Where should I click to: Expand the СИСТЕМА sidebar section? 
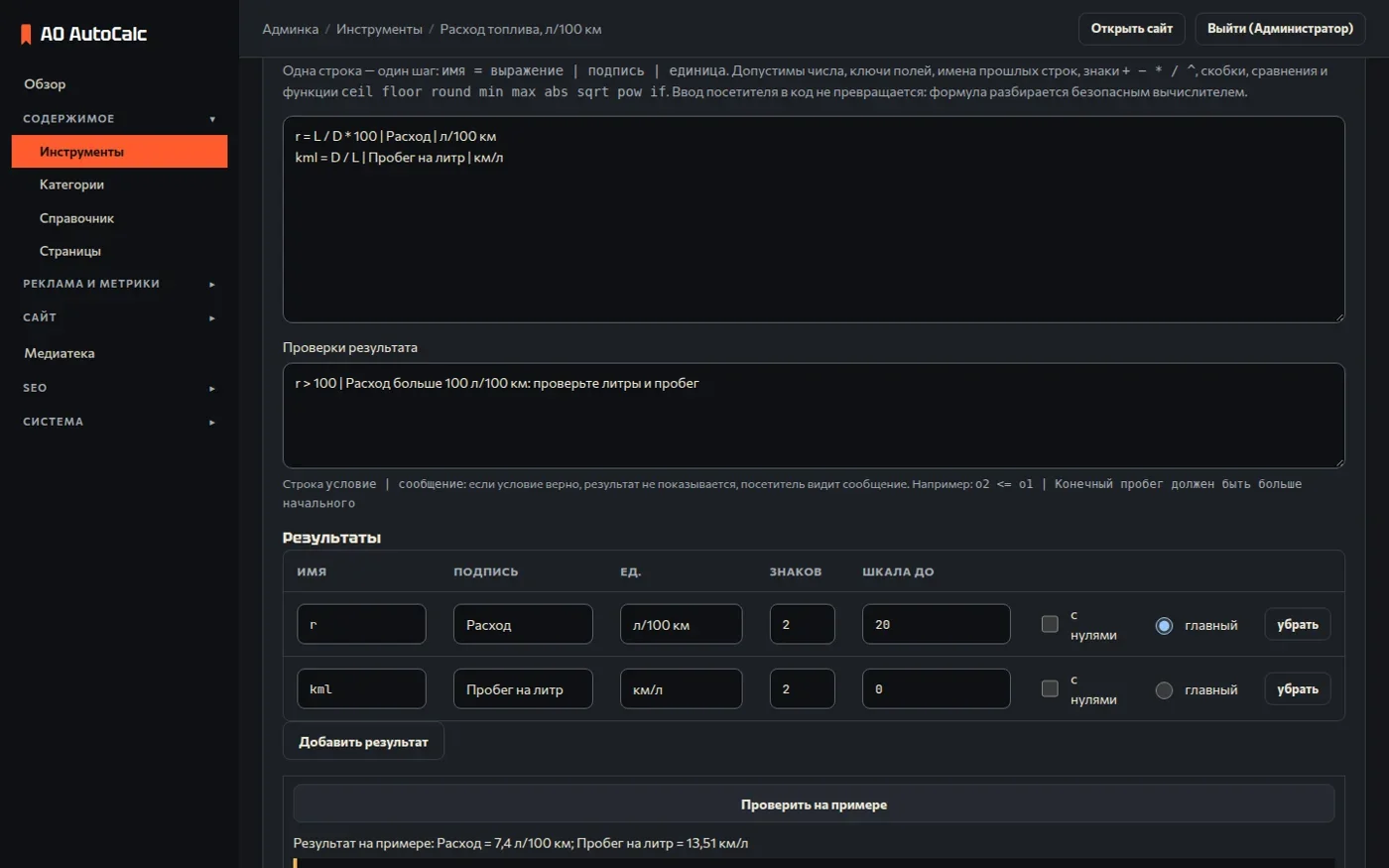click(x=119, y=422)
